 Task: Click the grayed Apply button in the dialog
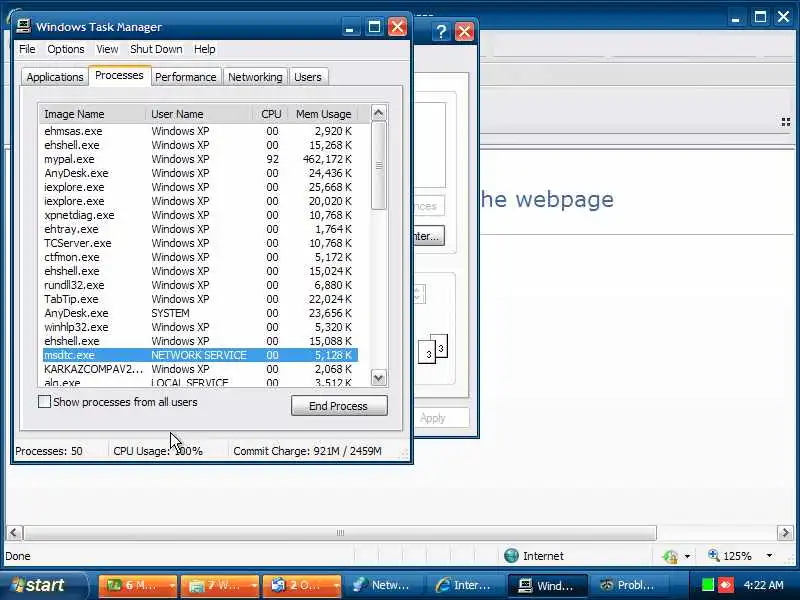pyautogui.click(x=433, y=418)
